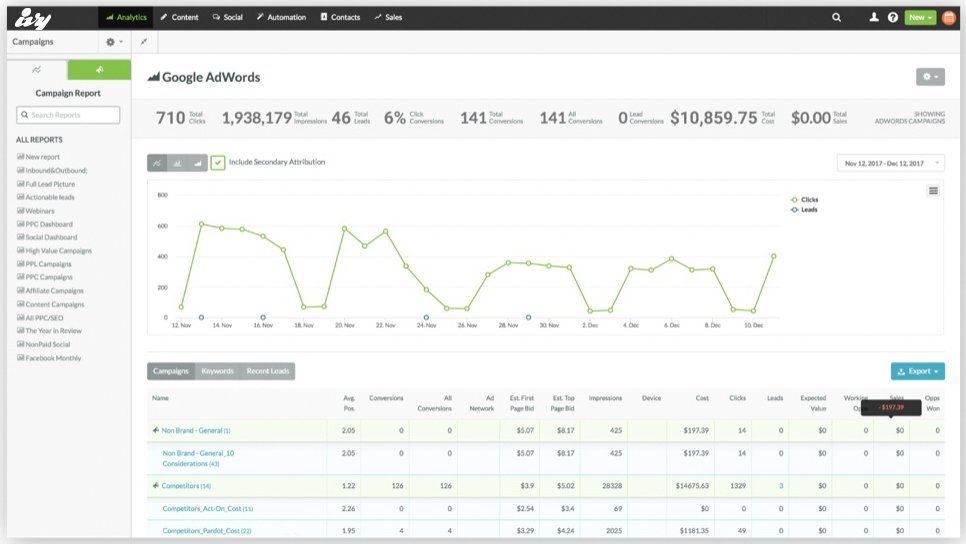Open Full Lead Picture report
Image resolution: width=966 pixels, height=544 pixels.
46,184
